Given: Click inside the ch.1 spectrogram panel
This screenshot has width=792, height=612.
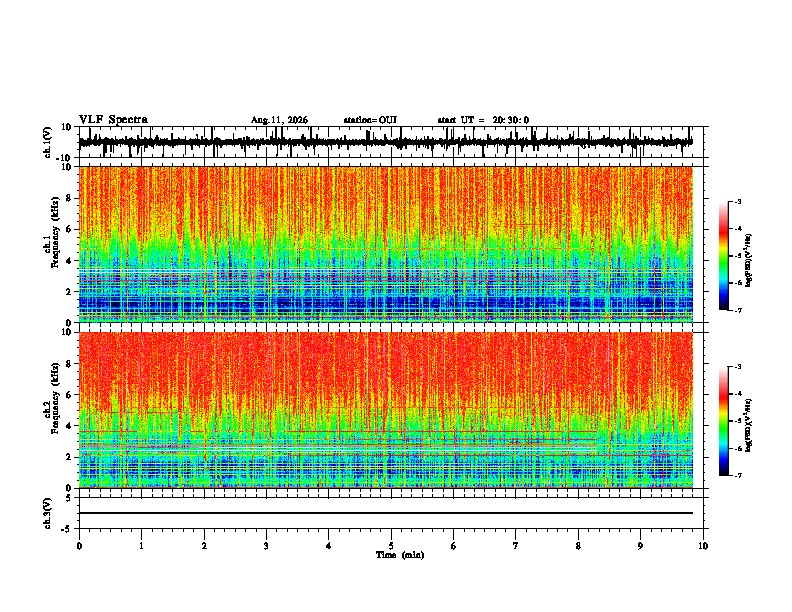Looking at the screenshot, I should click(x=386, y=244).
